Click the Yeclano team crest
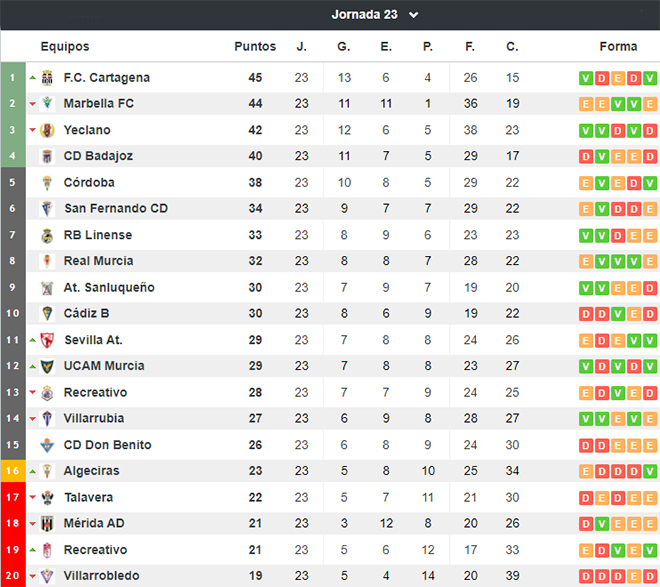Viewport: 660px width, 587px height. pyautogui.click(x=47, y=130)
